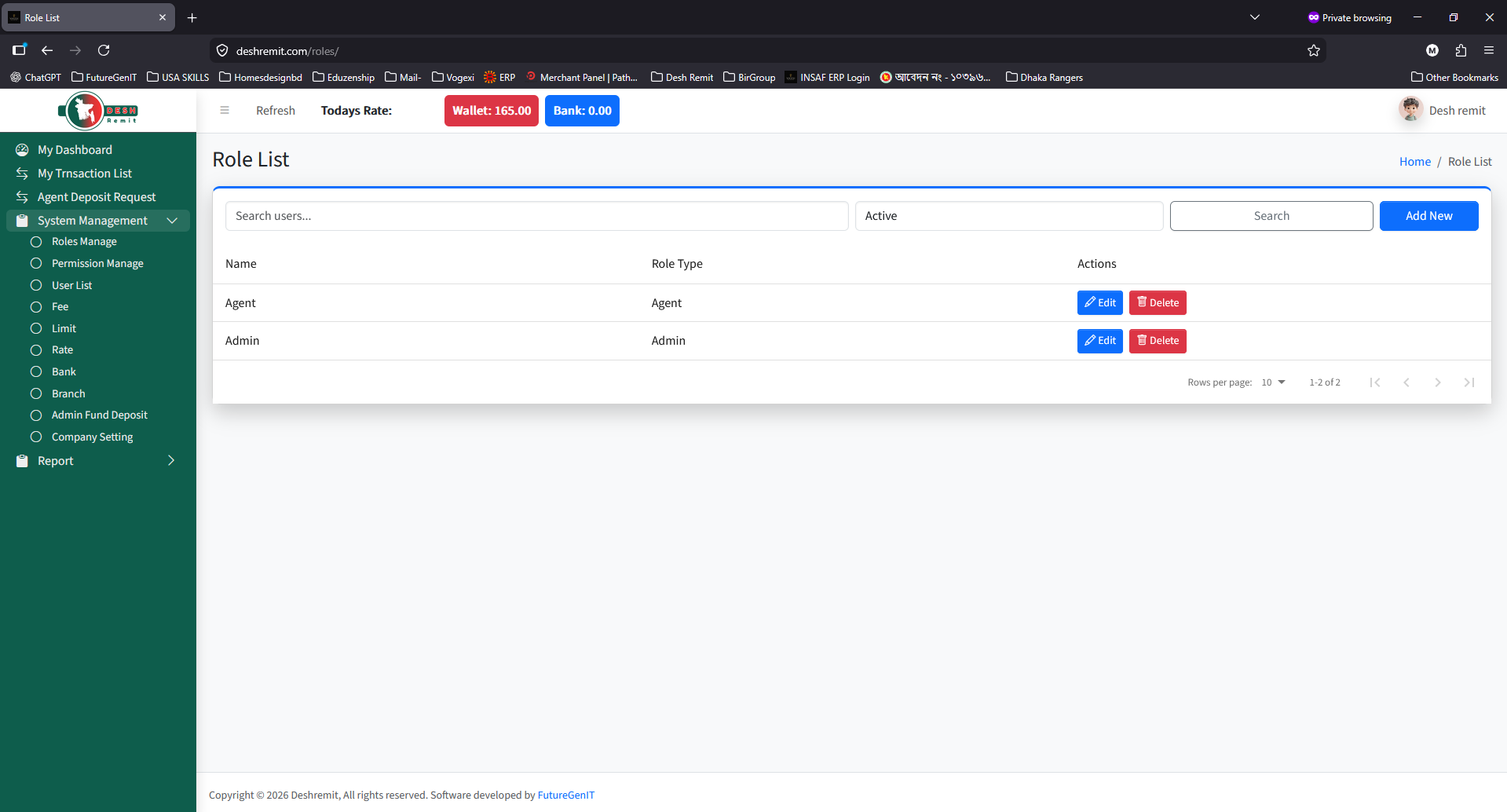Screen dimensions: 1507x812
Task: Go back using the browser back arrow
Action: (x=47, y=50)
